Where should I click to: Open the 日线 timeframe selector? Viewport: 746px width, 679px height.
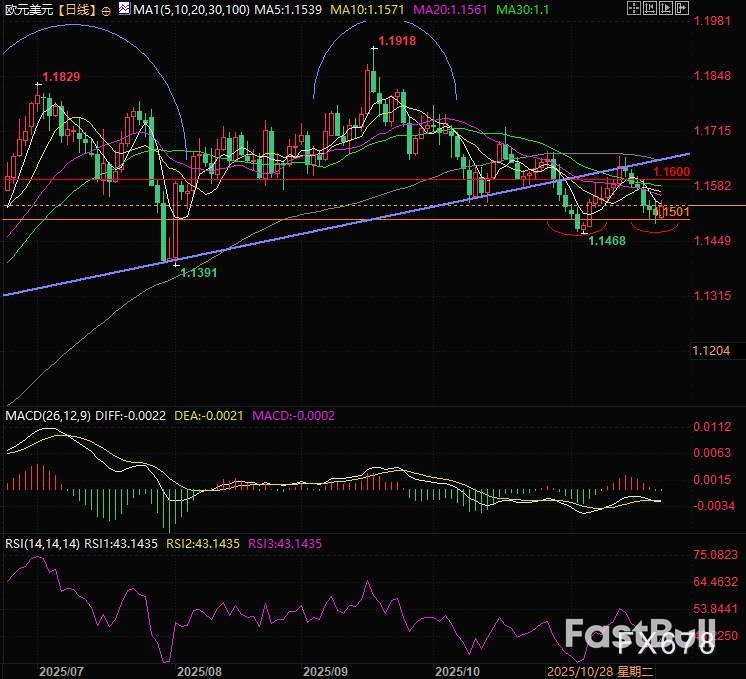tap(75, 9)
